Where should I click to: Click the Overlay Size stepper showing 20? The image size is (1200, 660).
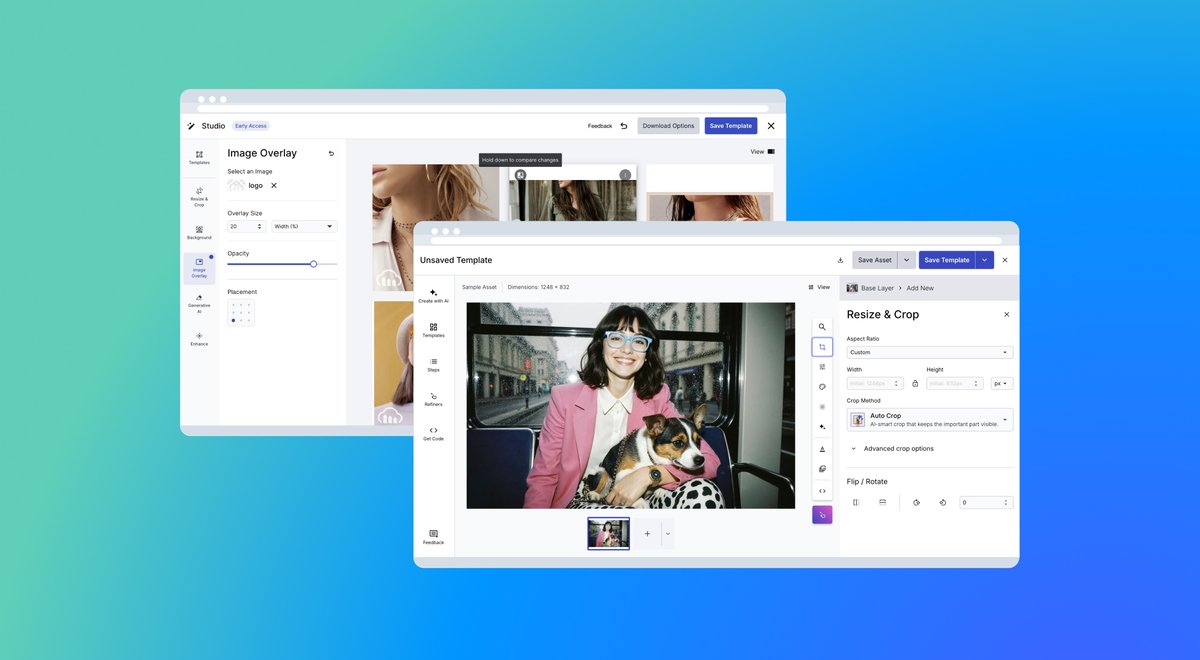coord(246,226)
